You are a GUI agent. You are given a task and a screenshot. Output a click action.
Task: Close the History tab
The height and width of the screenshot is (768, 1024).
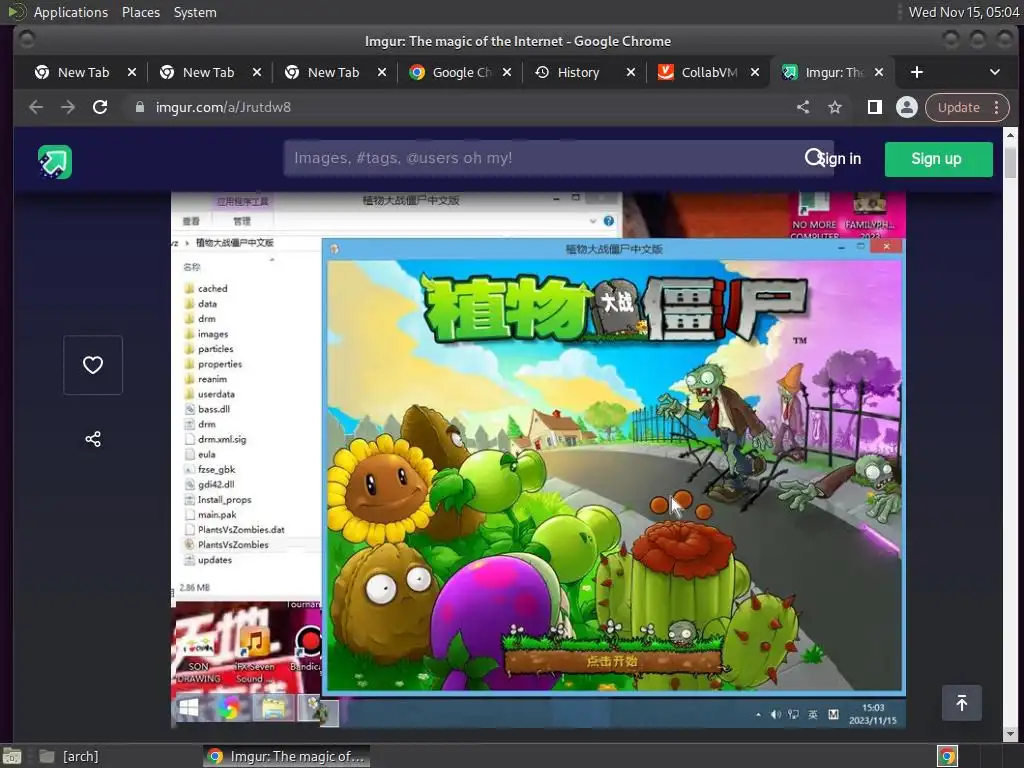tap(631, 72)
